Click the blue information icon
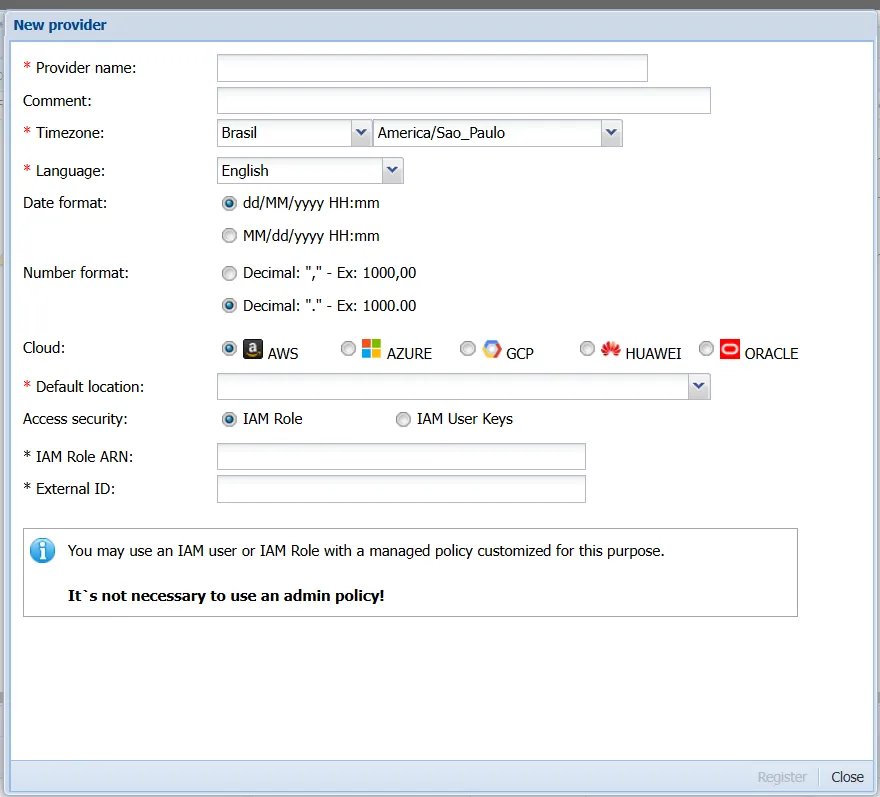Image resolution: width=880 pixels, height=797 pixels. pyautogui.click(x=43, y=550)
